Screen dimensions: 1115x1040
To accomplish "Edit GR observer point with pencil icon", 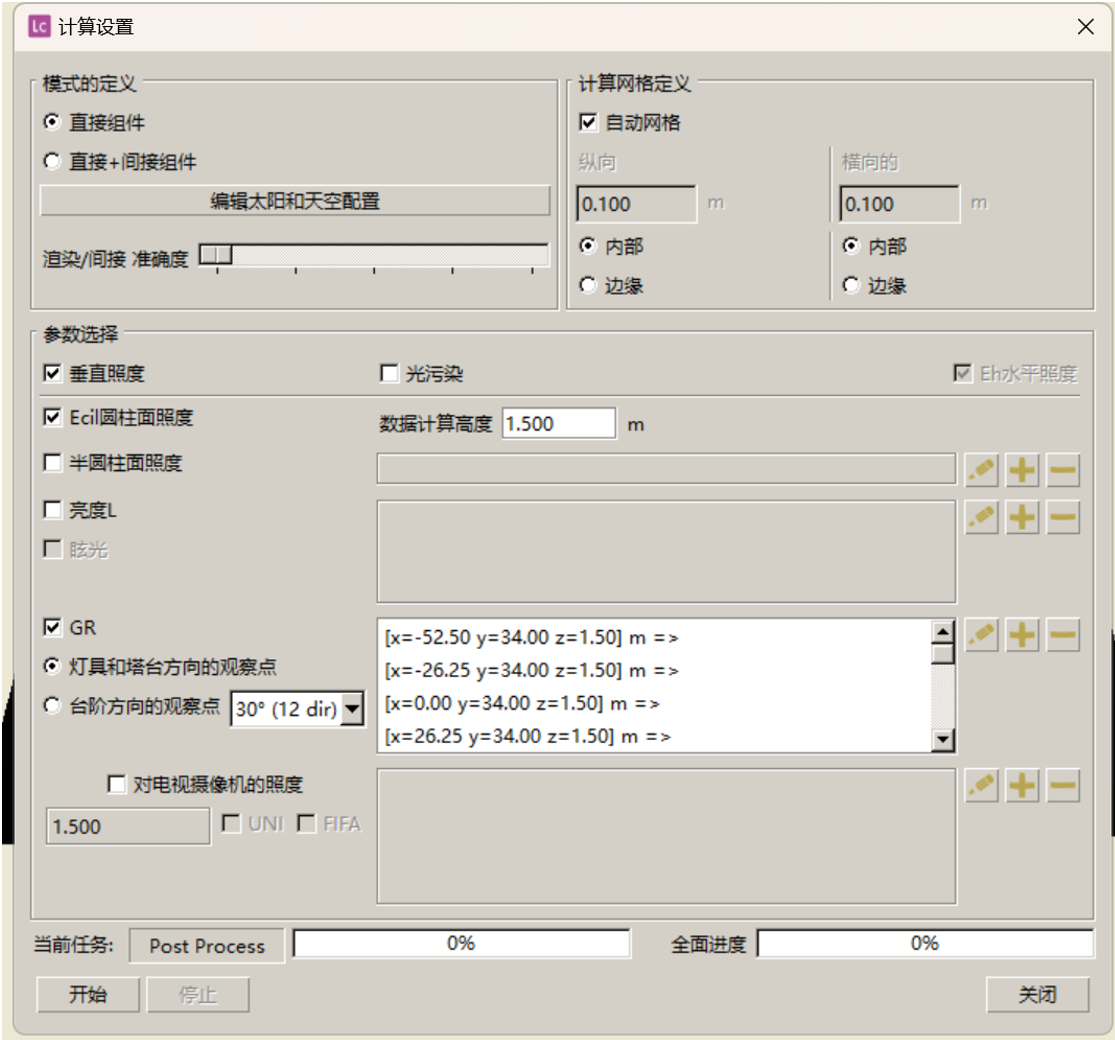I will tap(981, 635).
